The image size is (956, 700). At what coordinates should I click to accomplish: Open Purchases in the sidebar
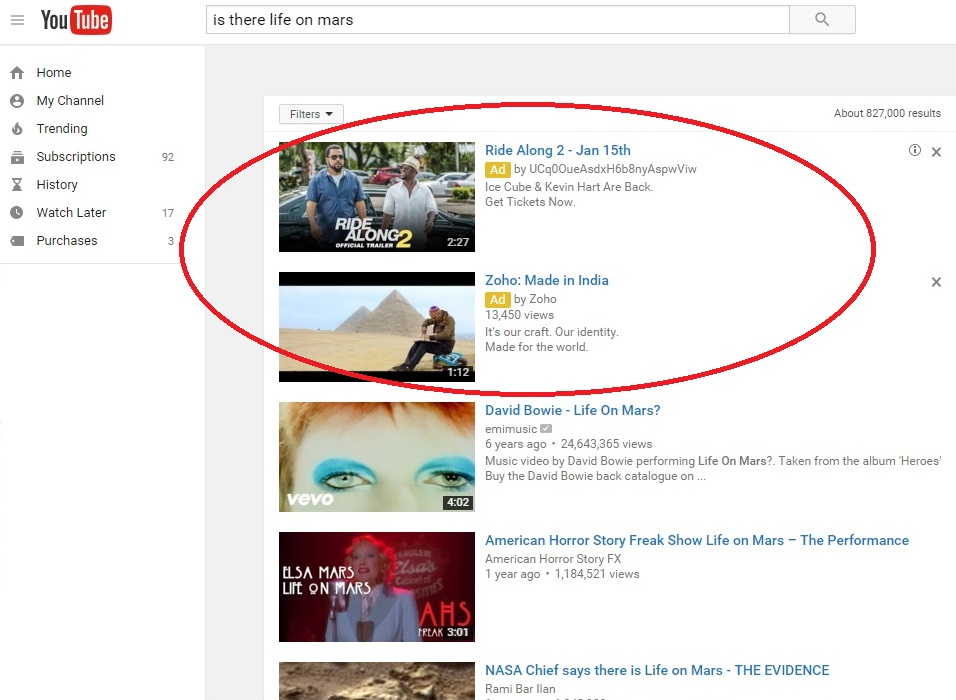(66, 241)
